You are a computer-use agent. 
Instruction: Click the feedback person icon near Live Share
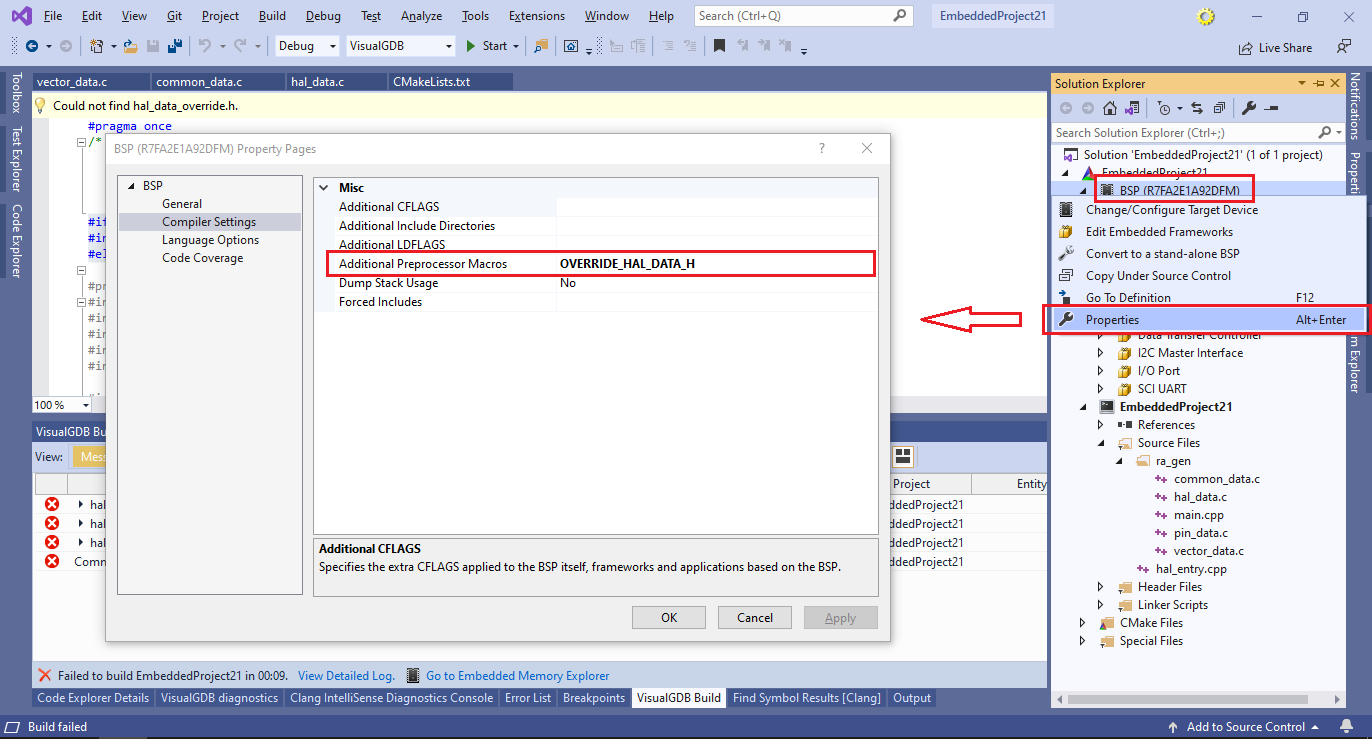click(x=1344, y=47)
